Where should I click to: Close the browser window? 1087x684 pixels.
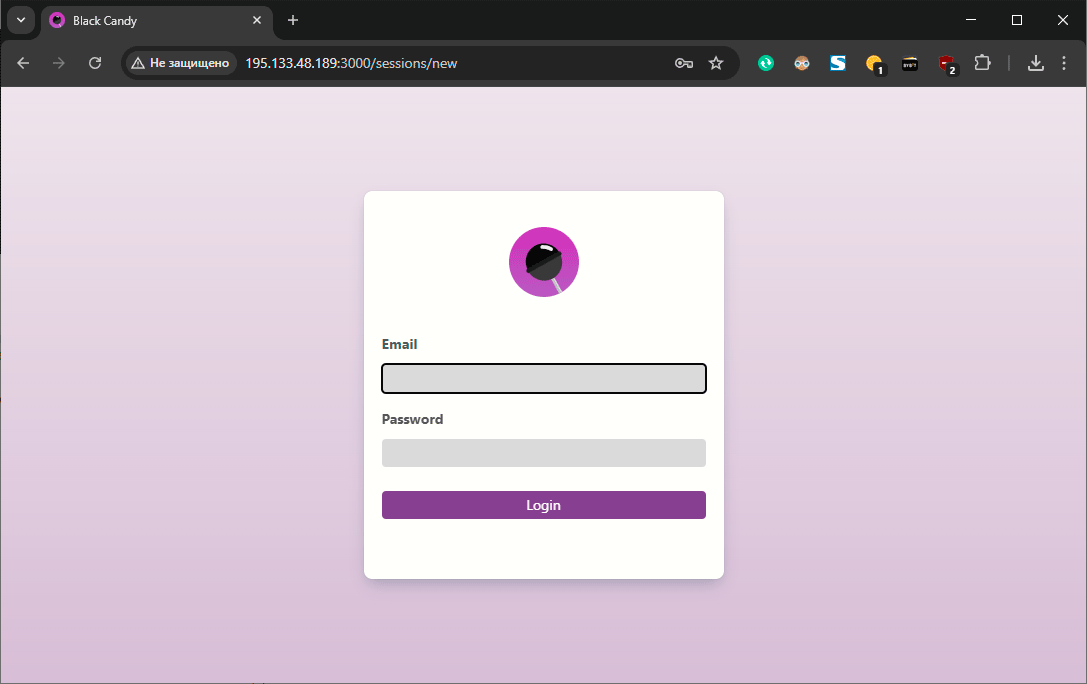pos(1063,20)
